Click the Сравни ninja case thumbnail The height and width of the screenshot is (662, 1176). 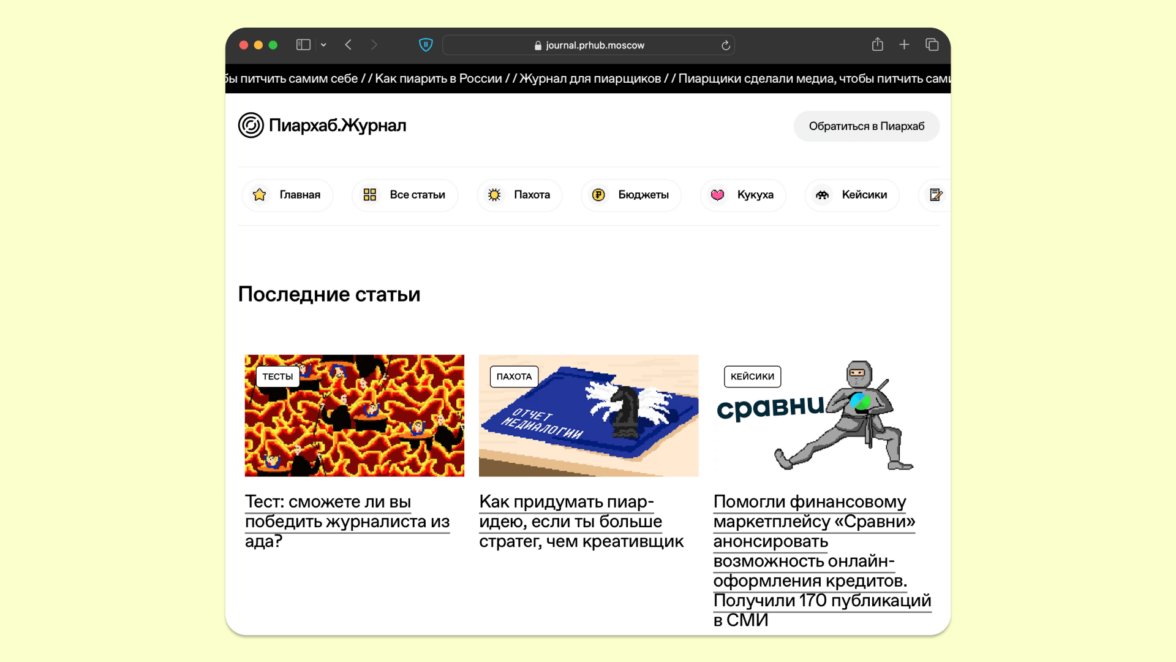[x=822, y=415]
